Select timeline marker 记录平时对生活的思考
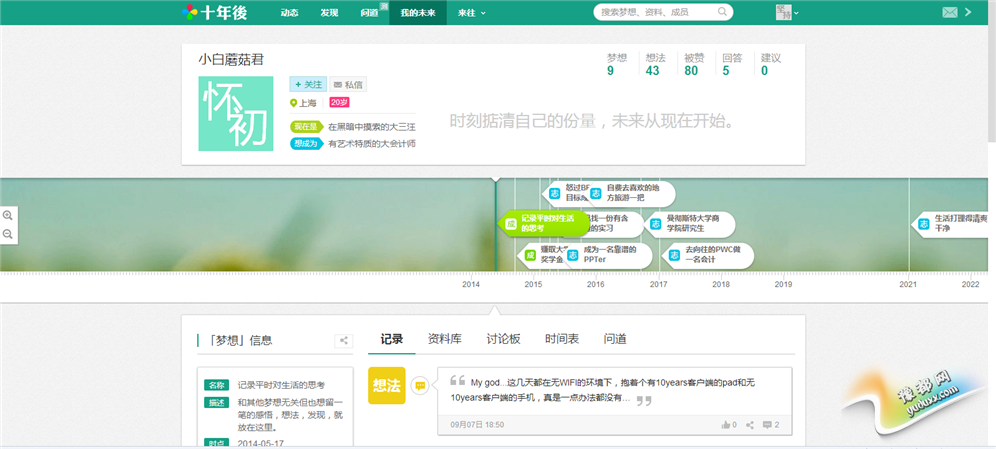The image size is (996, 449). [x=545, y=223]
